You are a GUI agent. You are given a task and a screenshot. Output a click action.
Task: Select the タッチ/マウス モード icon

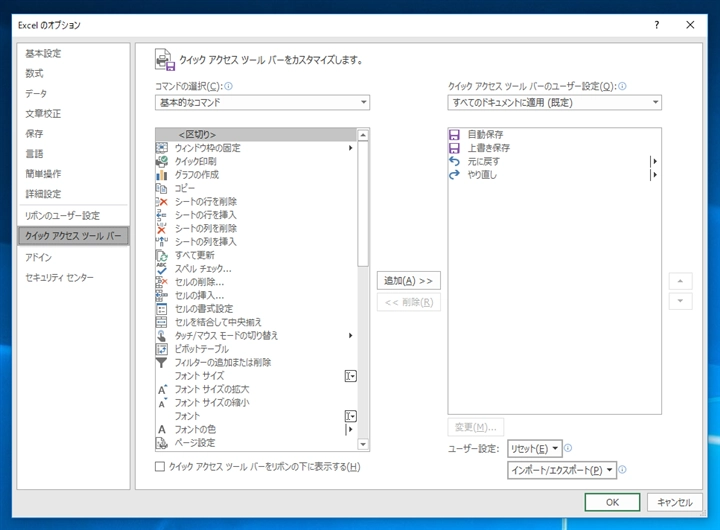pyautogui.click(x=162, y=336)
